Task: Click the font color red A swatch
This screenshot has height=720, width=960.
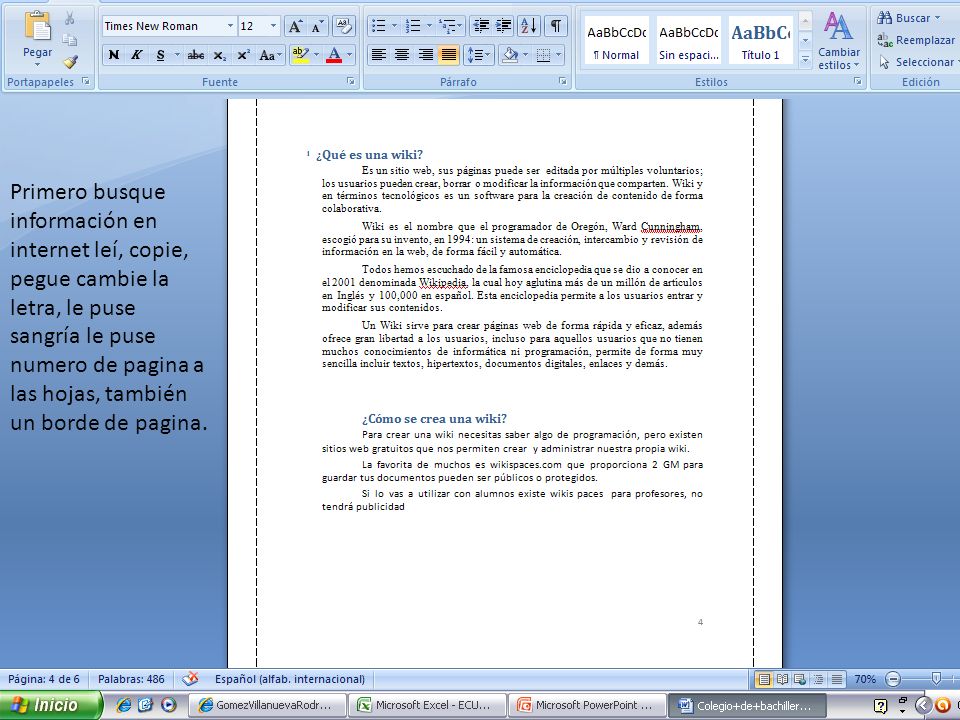Action: tap(334, 55)
